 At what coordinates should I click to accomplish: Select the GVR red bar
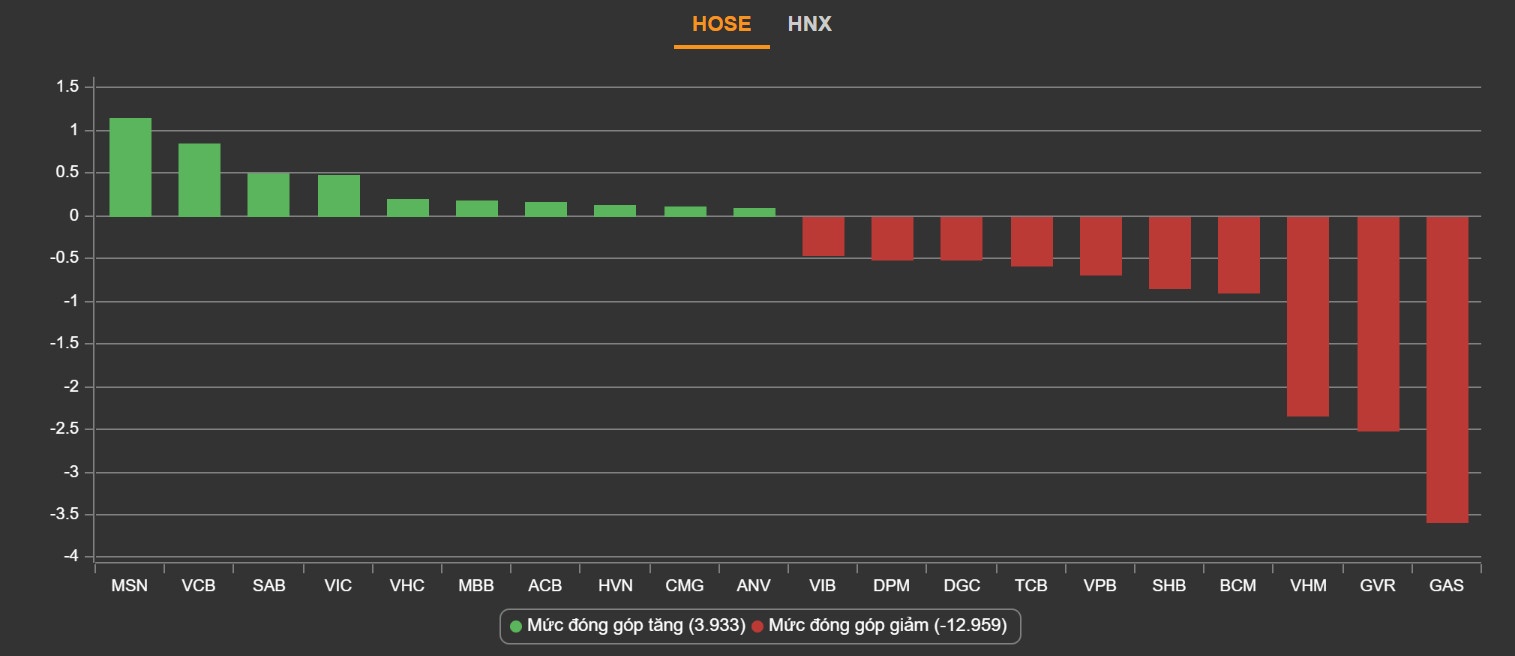tap(1378, 323)
